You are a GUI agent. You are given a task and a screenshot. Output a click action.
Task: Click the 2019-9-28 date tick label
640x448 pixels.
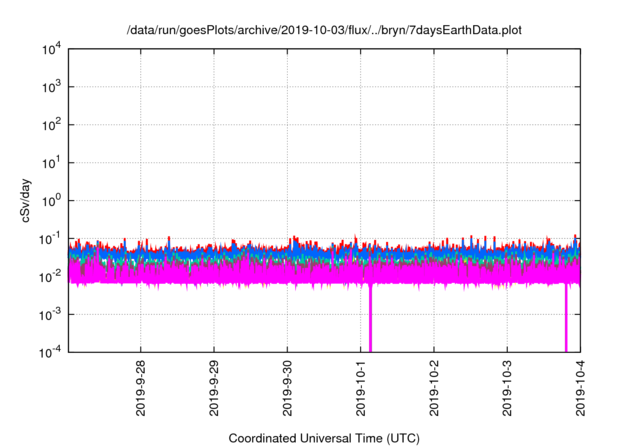(141, 388)
